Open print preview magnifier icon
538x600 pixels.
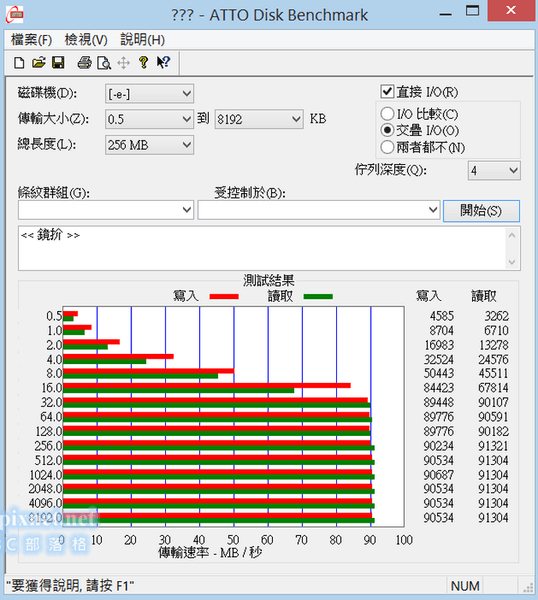104,63
